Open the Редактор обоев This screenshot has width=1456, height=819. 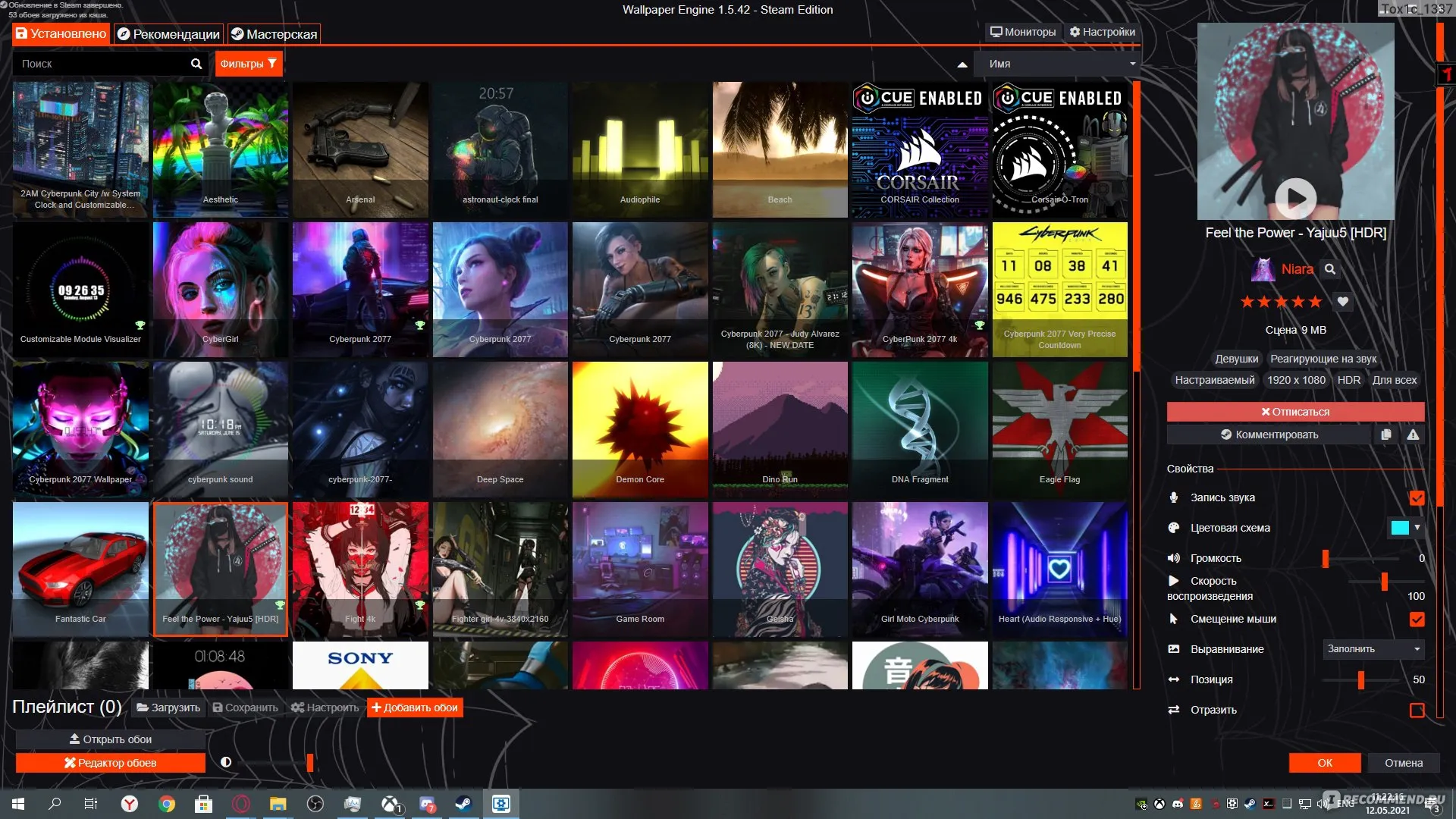click(110, 763)
